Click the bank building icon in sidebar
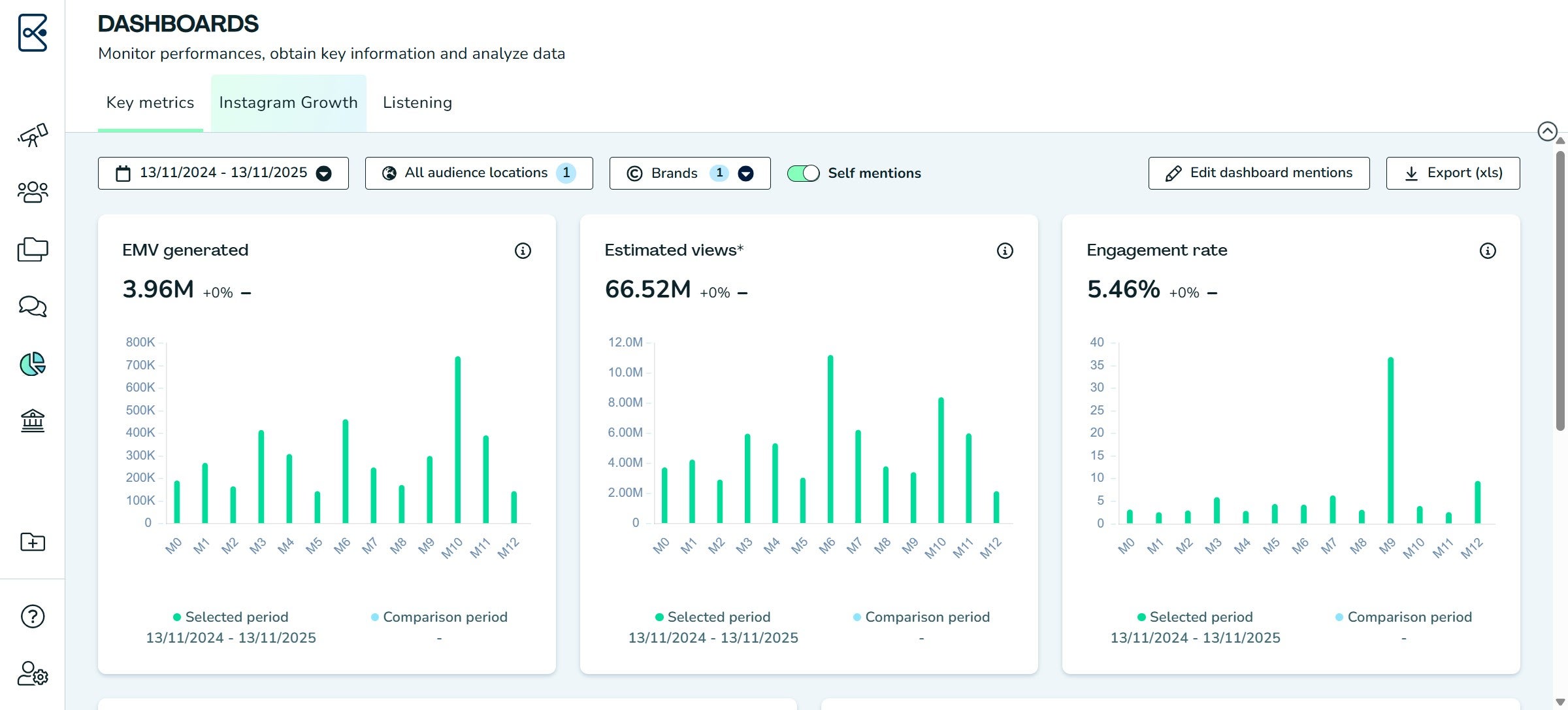The image size is (1568, 710). pyautogui.click(x=33, y=420)
